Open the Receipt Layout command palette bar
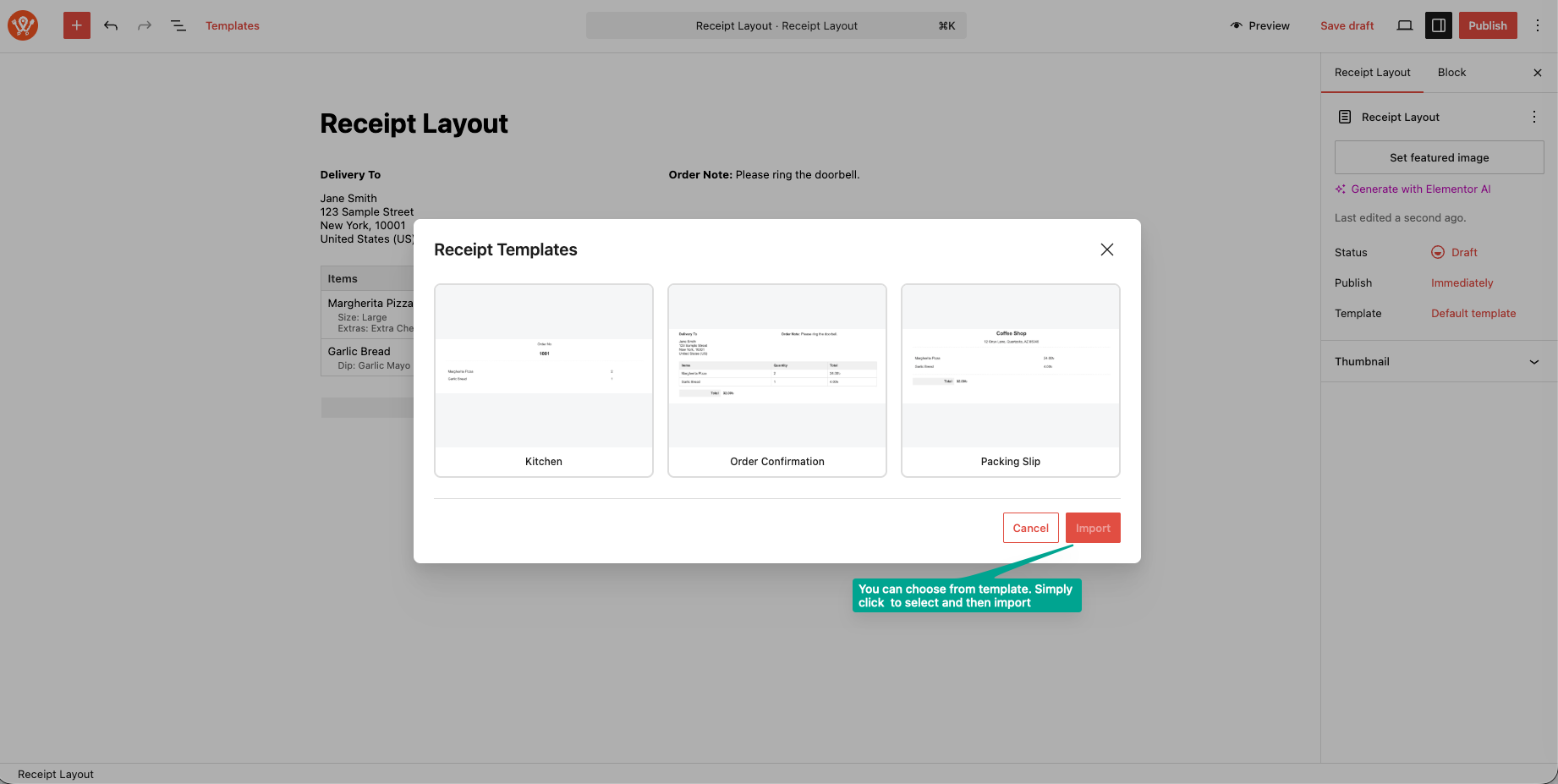The width and height of the screenshot is (1558, 784). [x=776, y=25]
